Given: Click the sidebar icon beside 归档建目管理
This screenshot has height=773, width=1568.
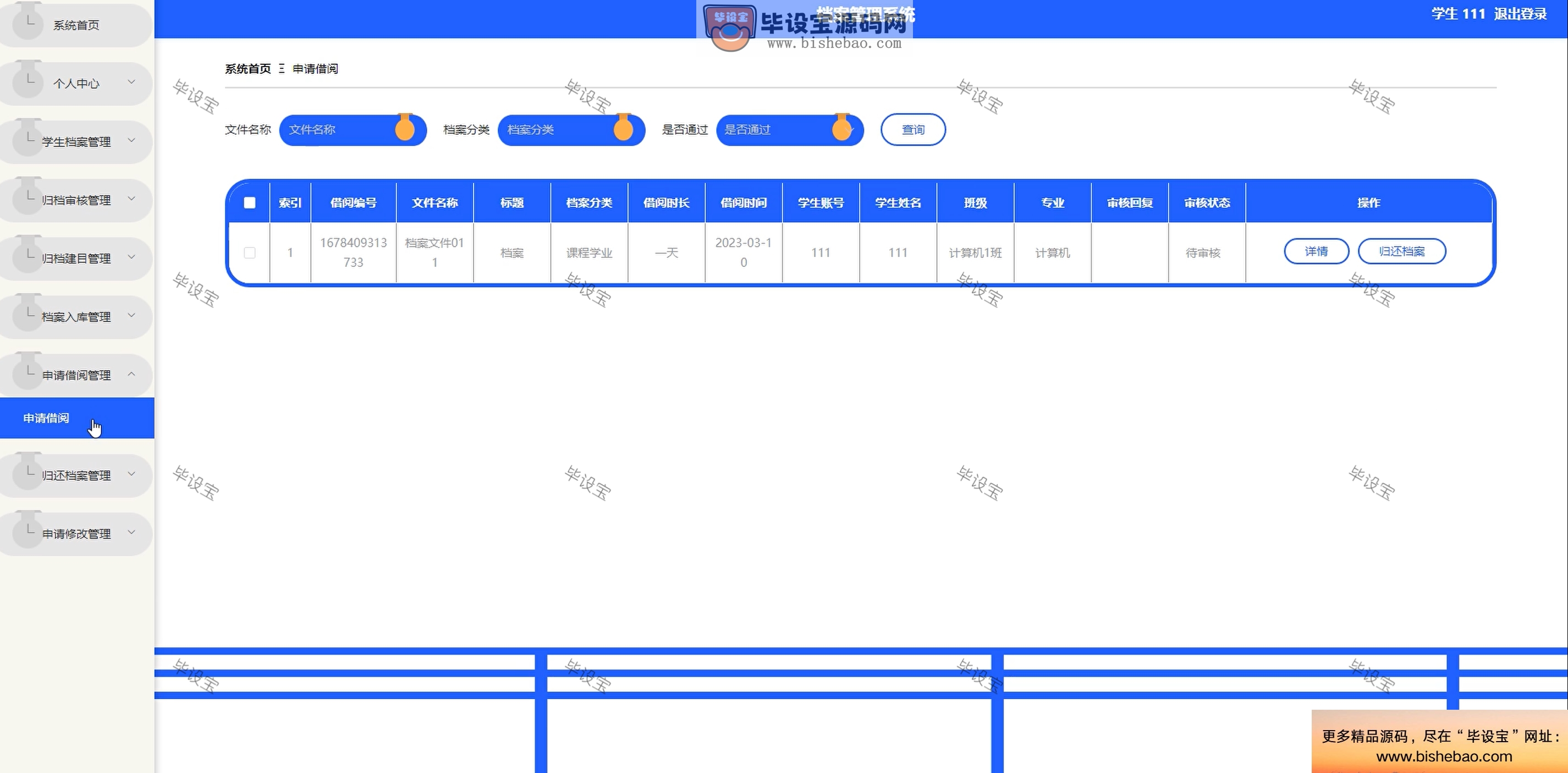Looking at the screenshot, I should pyautogui.click(x=28, y=255).
